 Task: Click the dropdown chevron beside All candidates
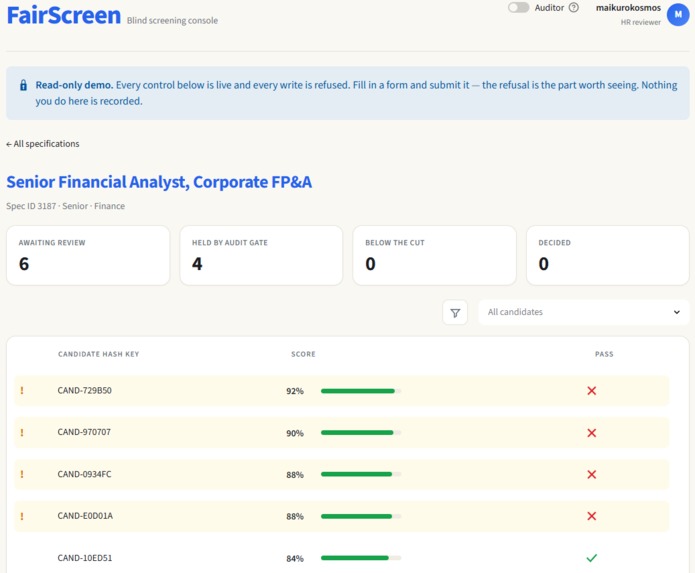pyautogui.click(x=676, y=312)
